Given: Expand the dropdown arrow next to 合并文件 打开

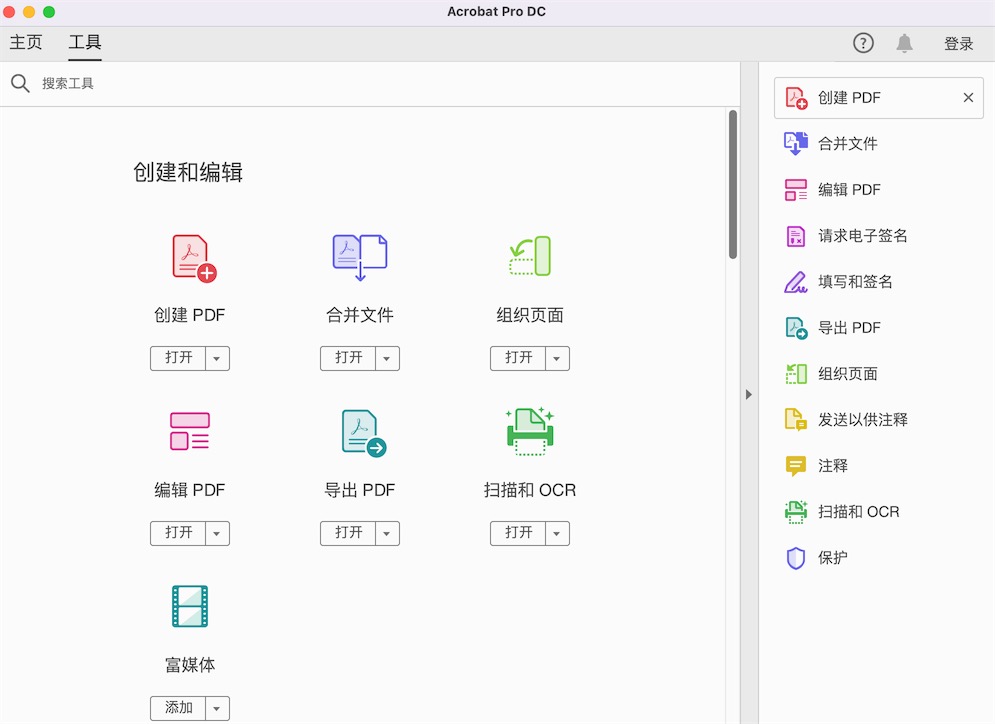Looking at the screenshot, I should (387, 359).
